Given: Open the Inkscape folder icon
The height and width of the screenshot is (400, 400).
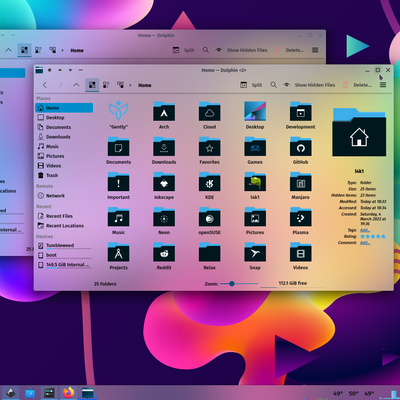Looking at the screenshot, I should click(164, 182).
